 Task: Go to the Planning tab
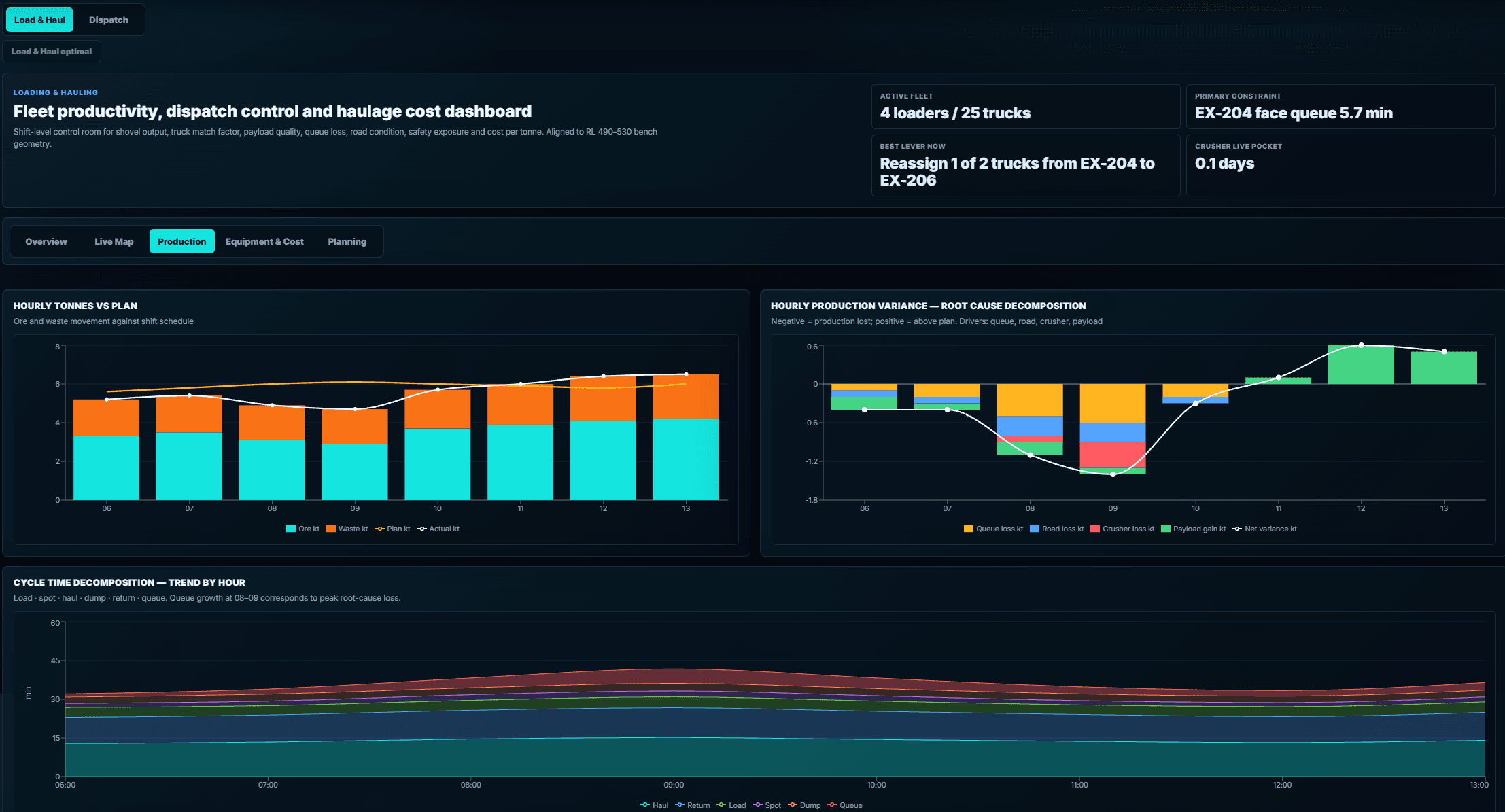click(347, 241)
